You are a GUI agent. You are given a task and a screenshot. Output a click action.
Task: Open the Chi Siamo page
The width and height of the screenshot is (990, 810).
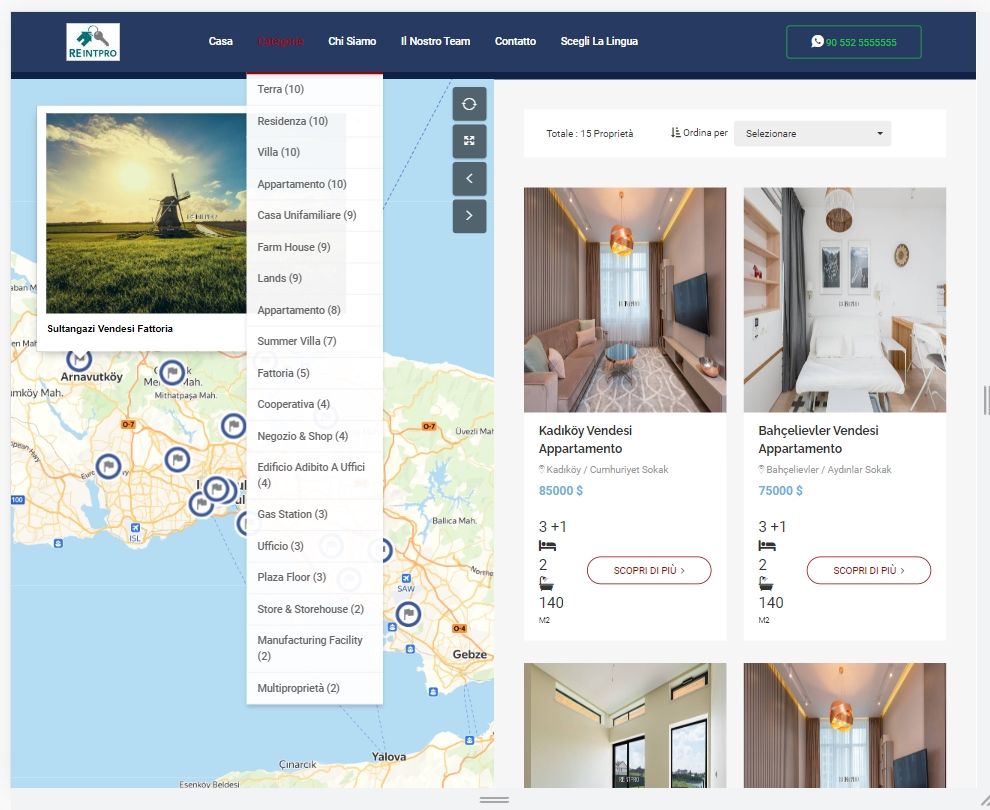coord(352,41)
